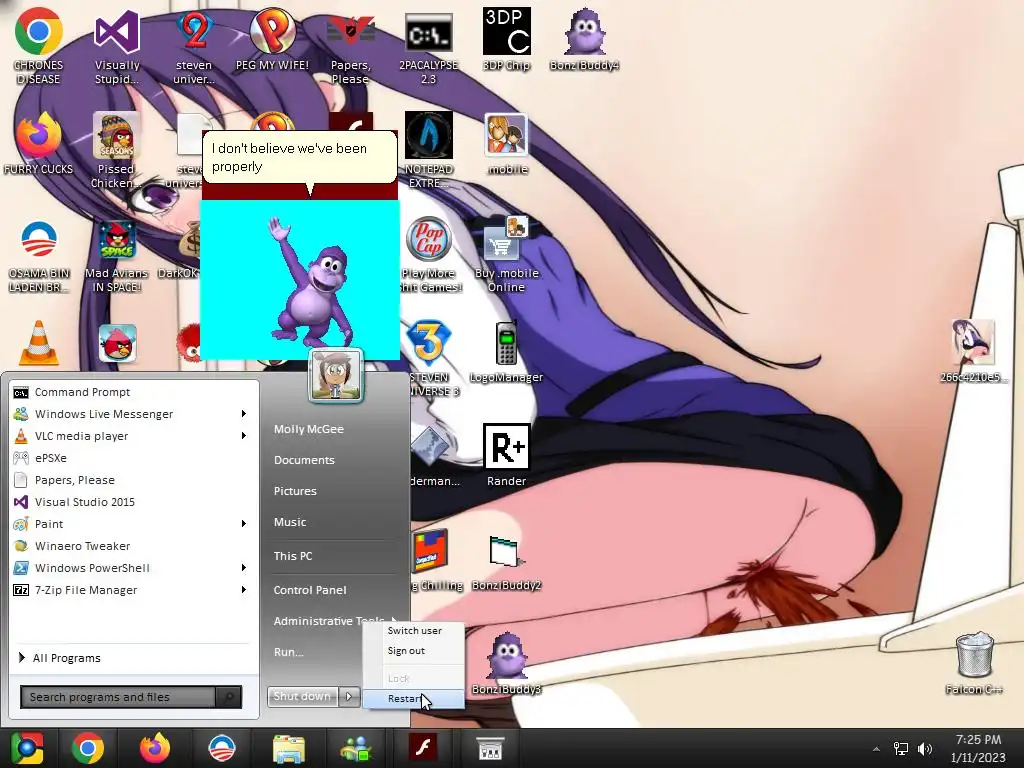The image size is (1024, 768).
Task: Select Visual Studio 2015 in Start menu
Action: (x=135, y=502)
